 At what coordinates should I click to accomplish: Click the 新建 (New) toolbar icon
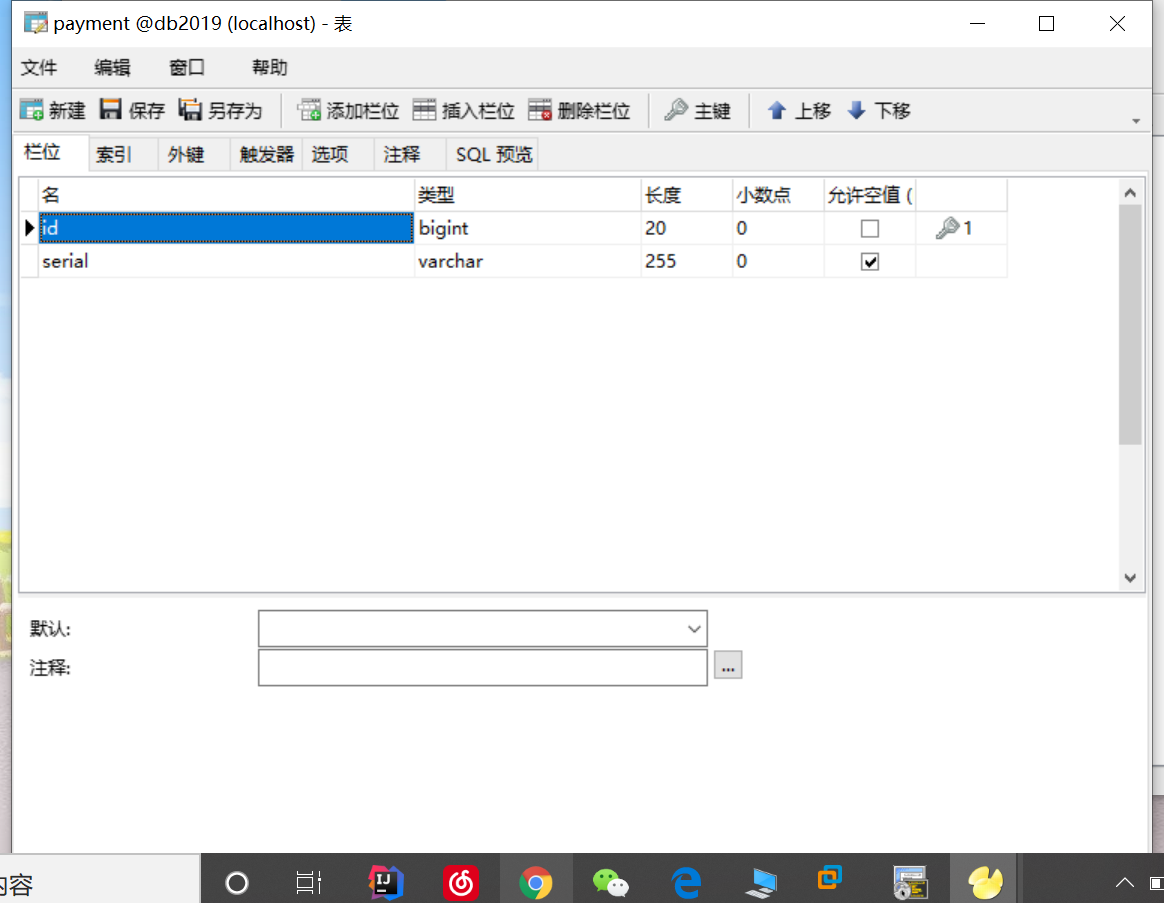[x=52, y=111]
